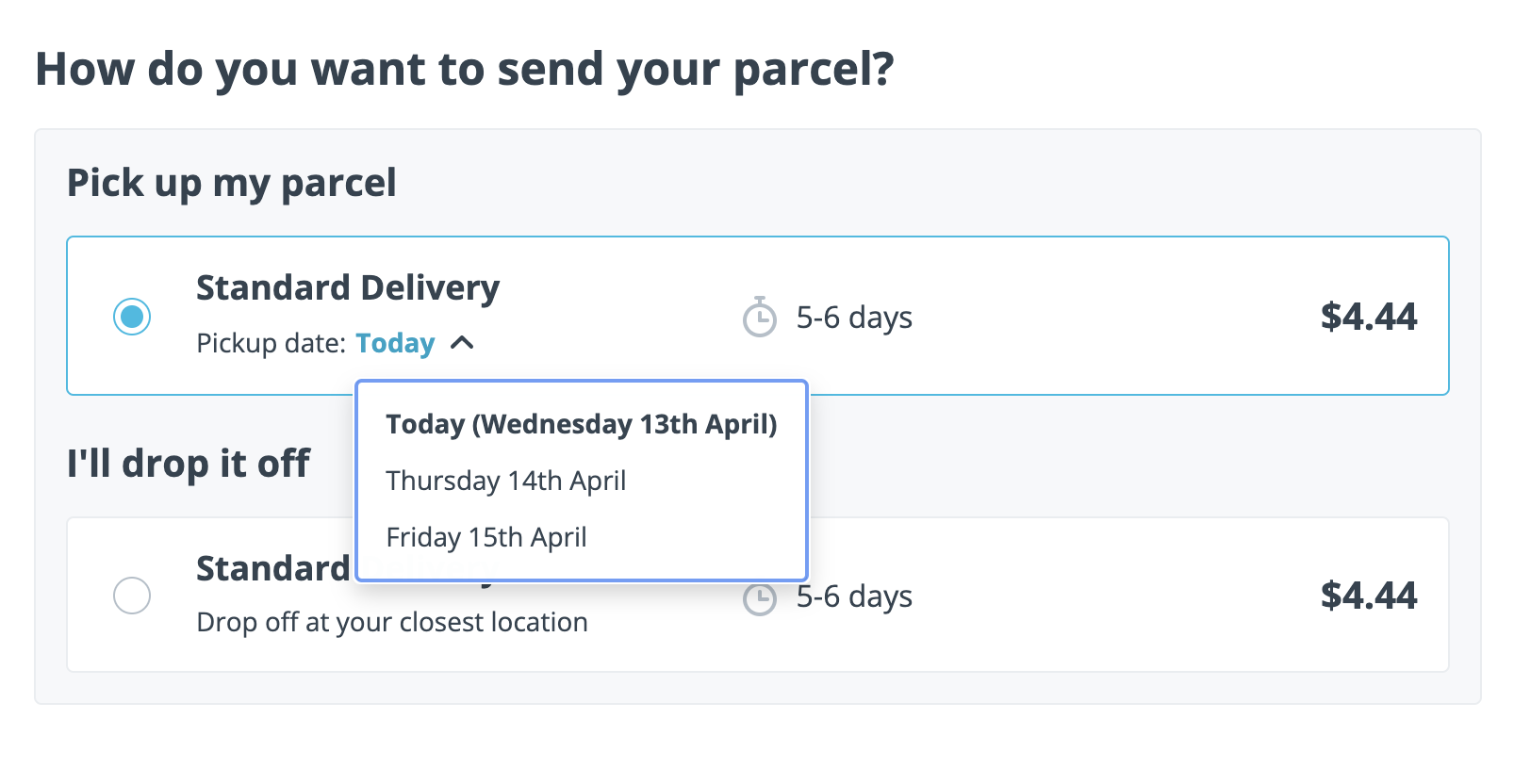The image size is (1514, 784).
Task: Click the I'll drop it off heading
Action: (x=189, y=463)
